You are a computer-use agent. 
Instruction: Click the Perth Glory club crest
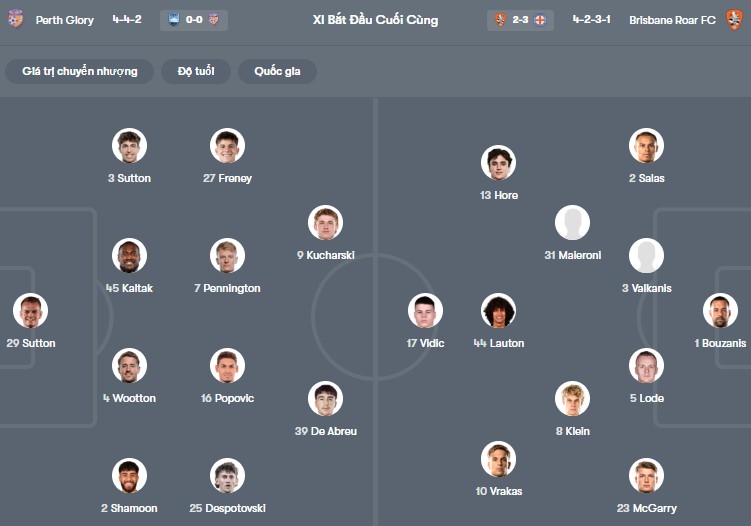click(x=14, y=20)
